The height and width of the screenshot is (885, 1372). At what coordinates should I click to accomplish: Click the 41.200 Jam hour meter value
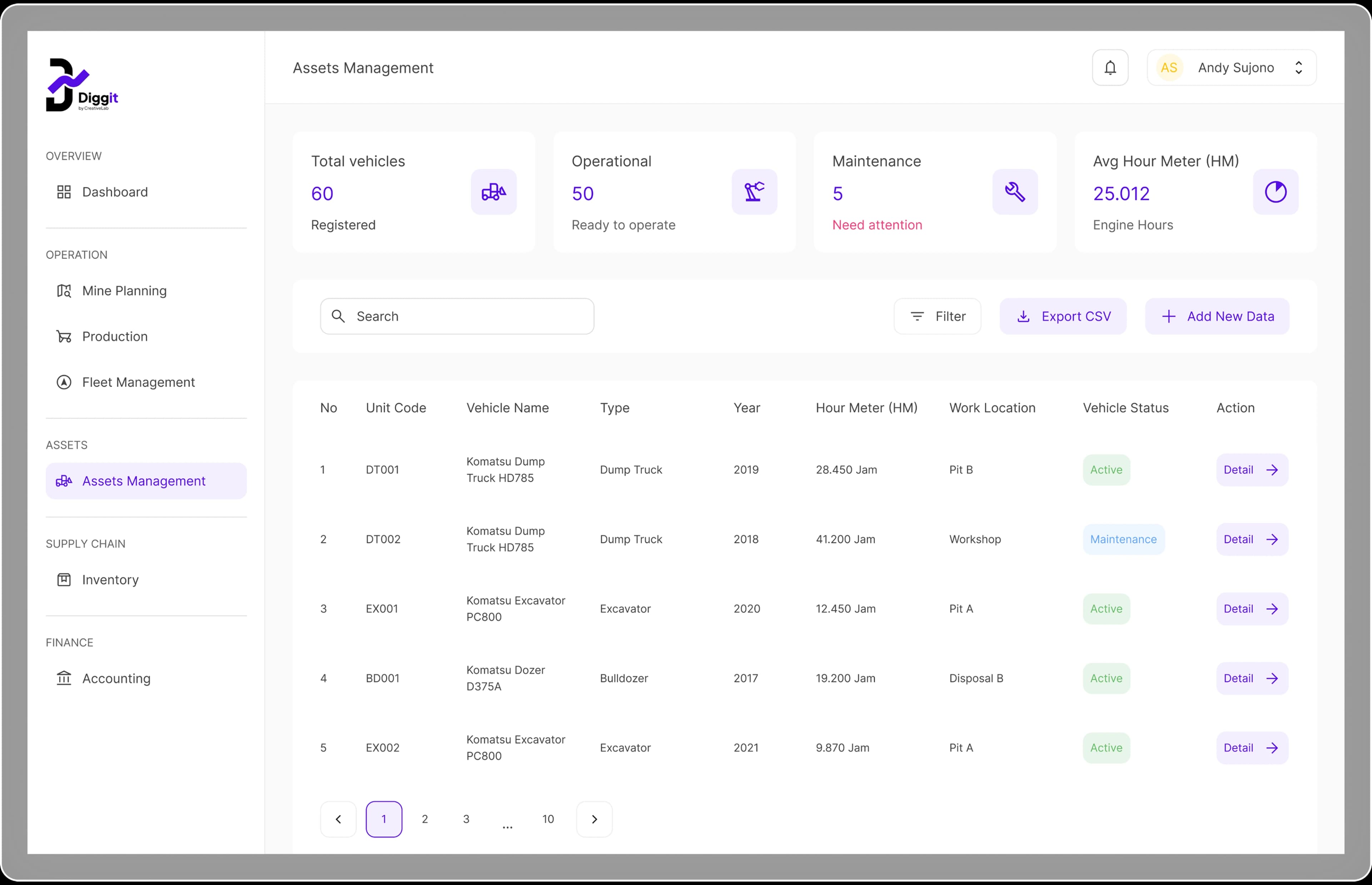845,540
